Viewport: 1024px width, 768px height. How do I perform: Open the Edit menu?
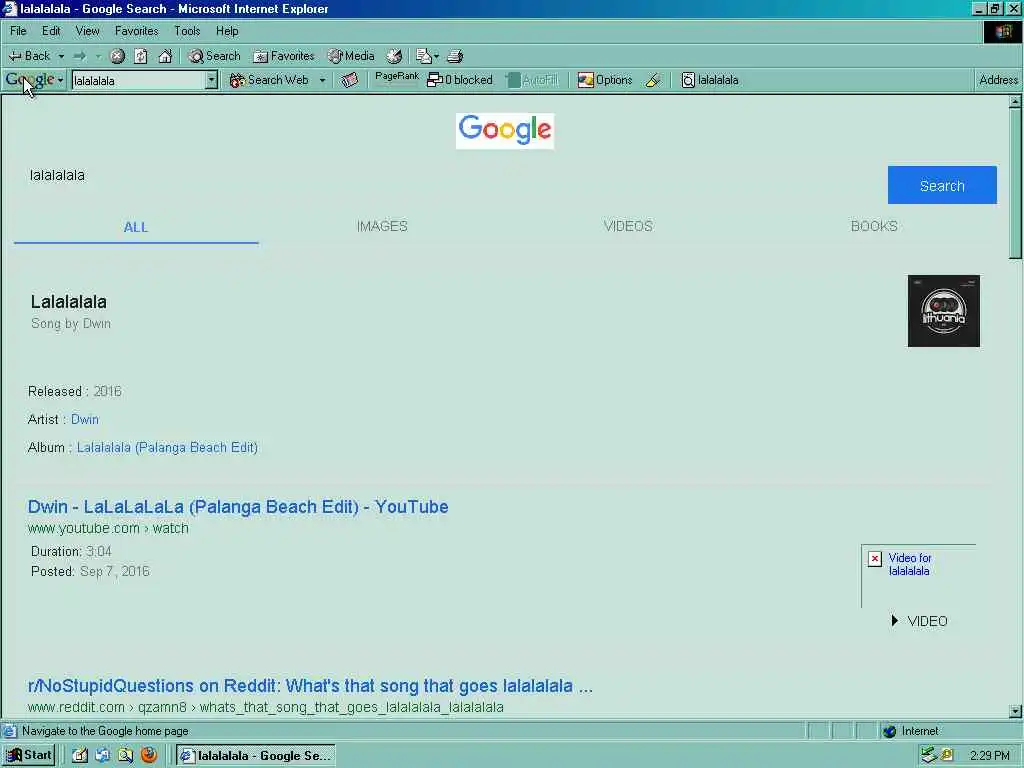(x=51, y=31)
